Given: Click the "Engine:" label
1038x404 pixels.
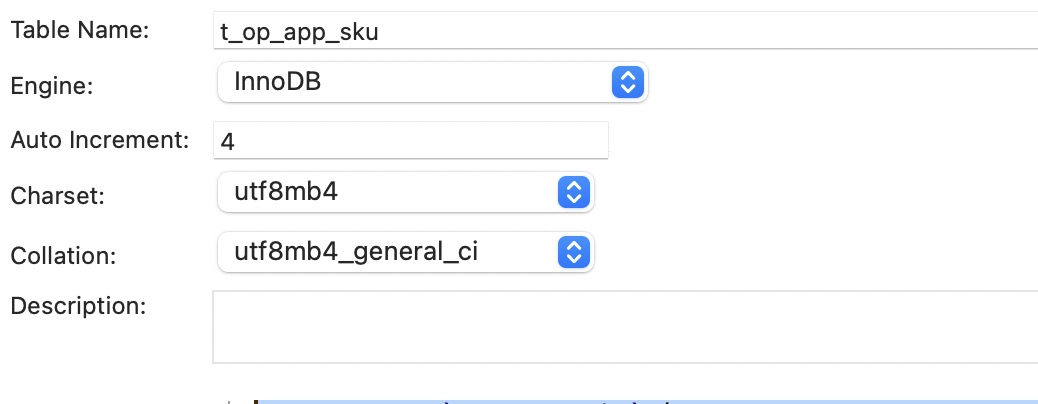Looking at the screenshot, I should pyautogui.click(x=51, y=86).
